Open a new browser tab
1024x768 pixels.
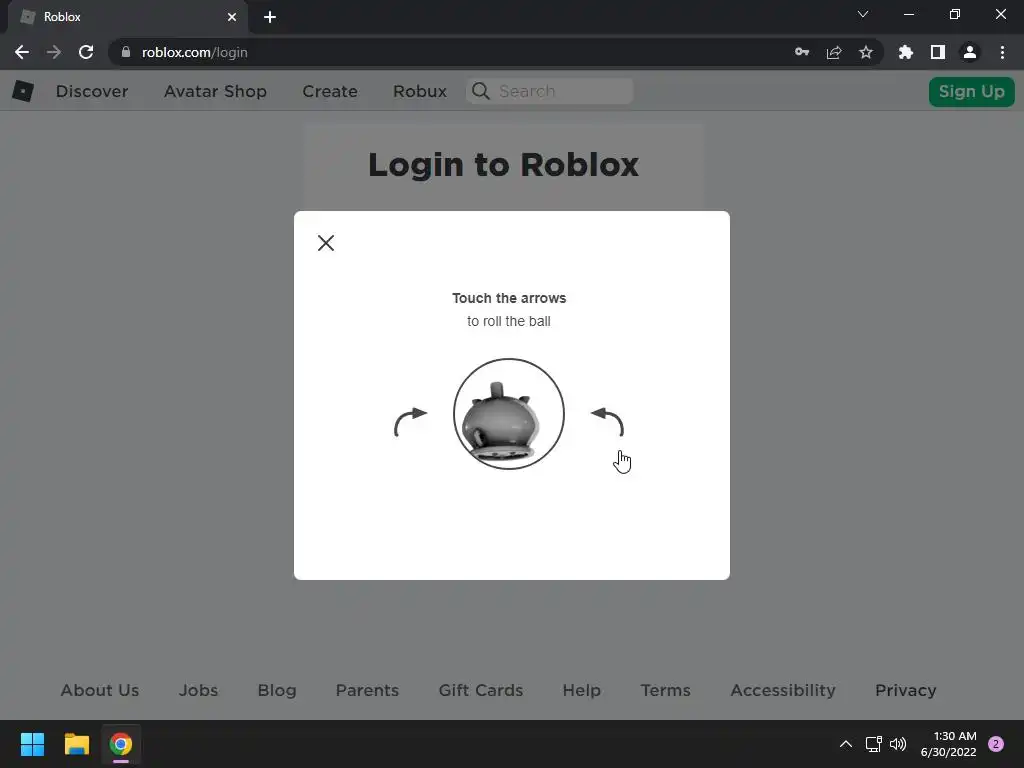click(x=270, y=17)
